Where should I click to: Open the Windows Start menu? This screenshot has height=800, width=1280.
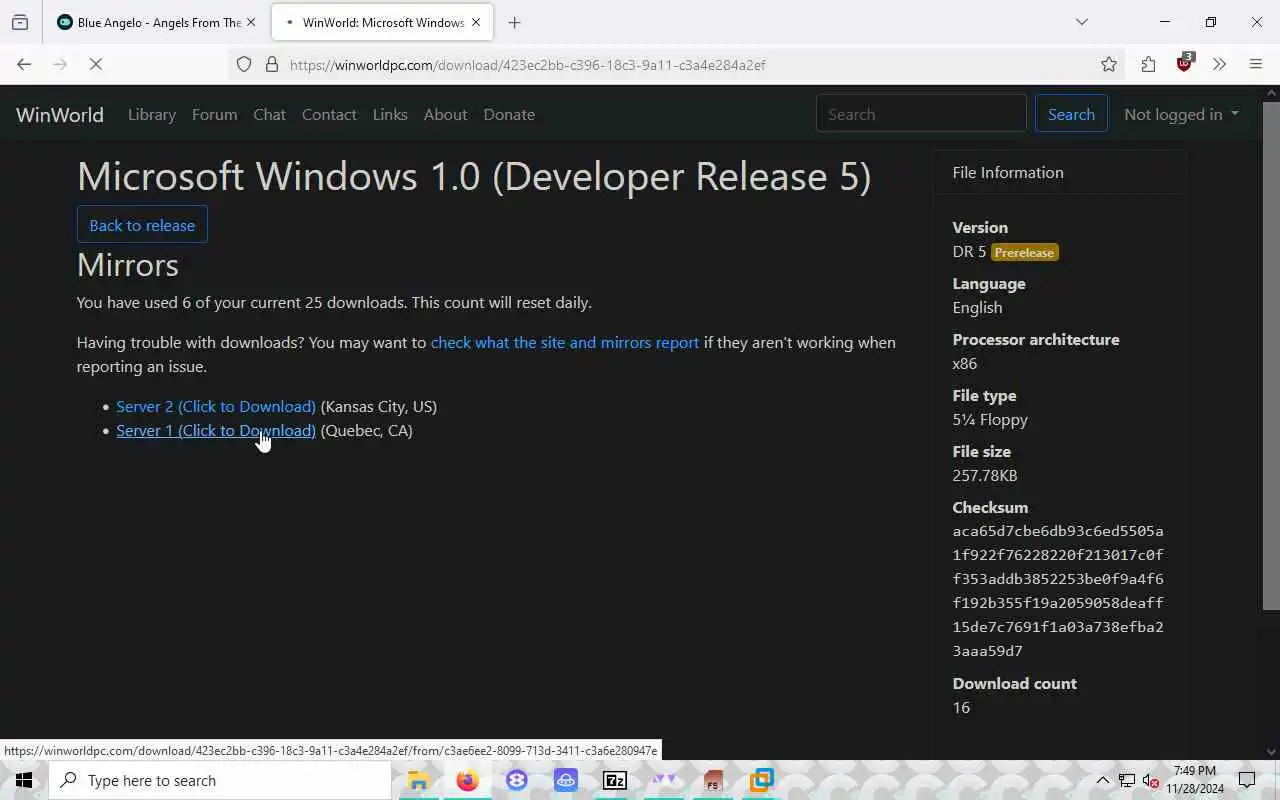tap(24, 780)
